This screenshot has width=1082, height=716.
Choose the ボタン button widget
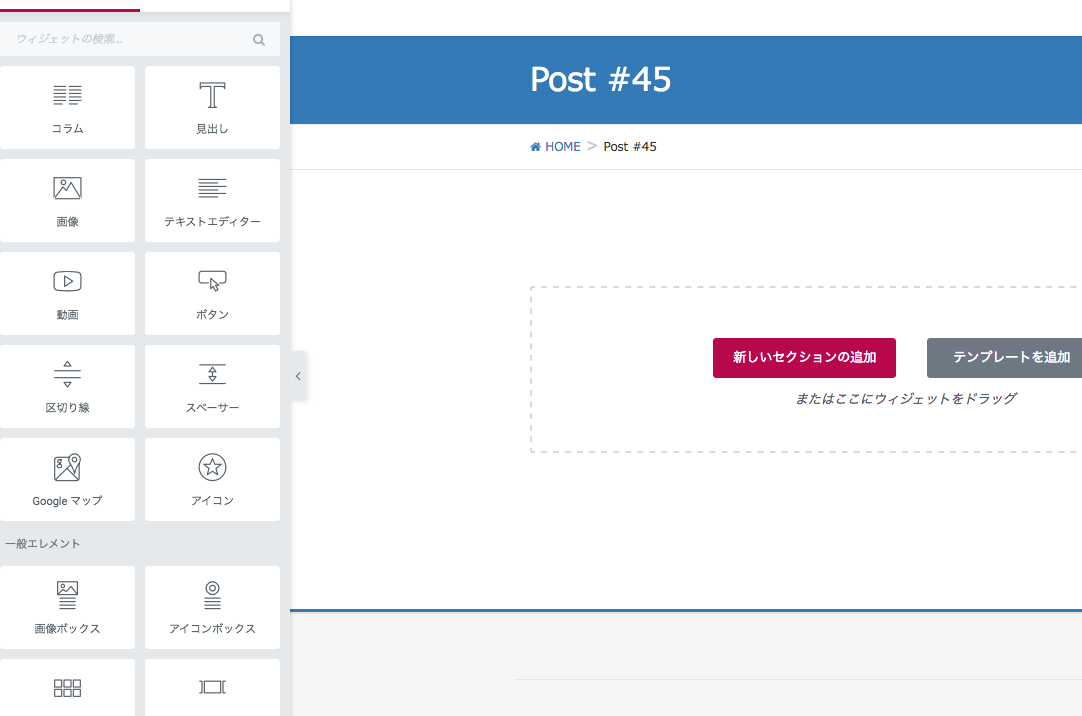[x=213, y=294]
